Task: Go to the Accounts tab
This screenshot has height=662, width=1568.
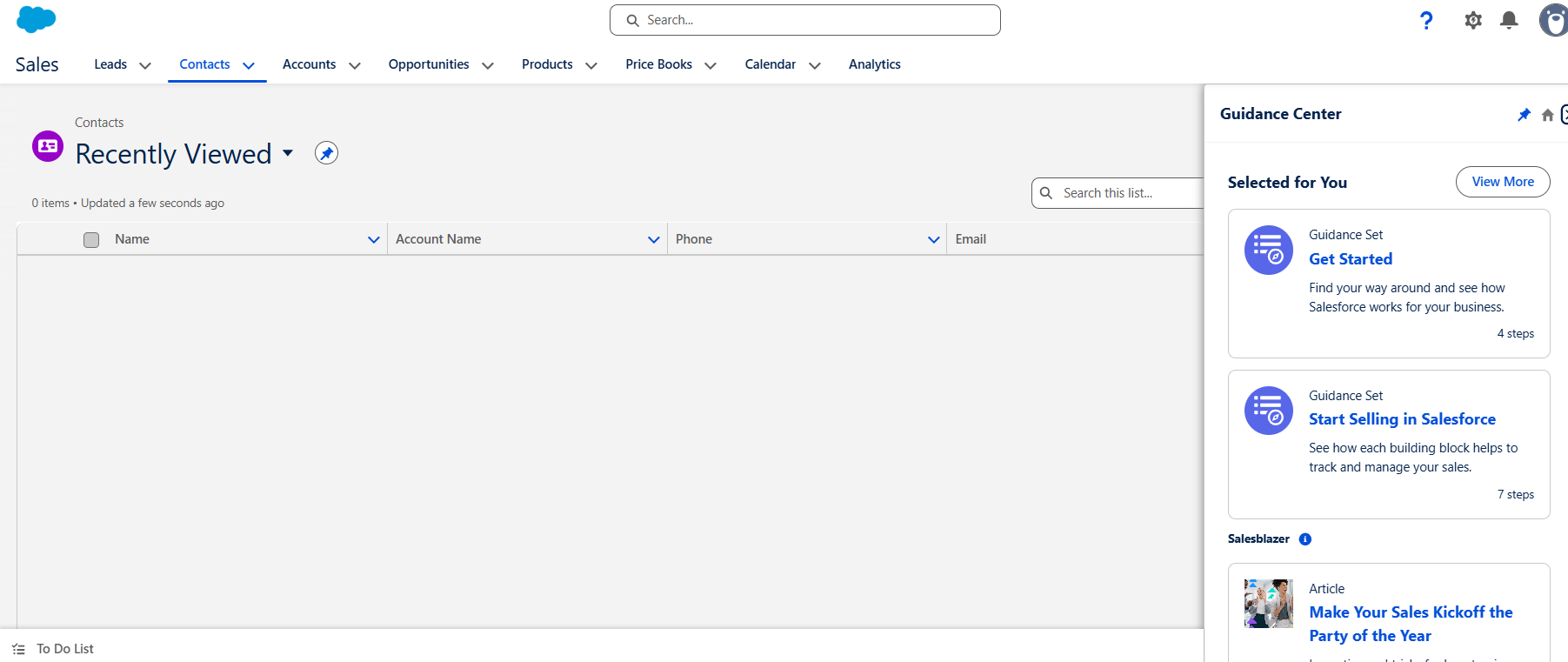Action: point(309,64)
